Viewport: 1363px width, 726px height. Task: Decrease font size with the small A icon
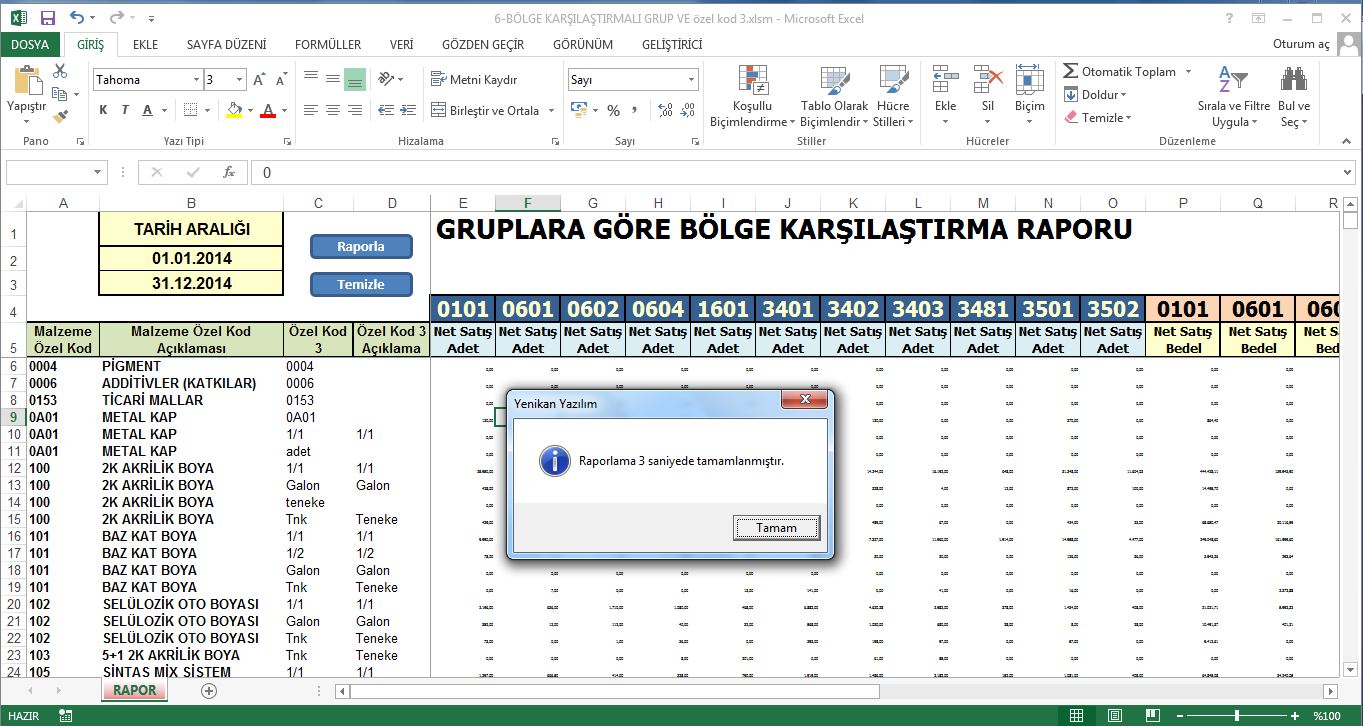282,80
